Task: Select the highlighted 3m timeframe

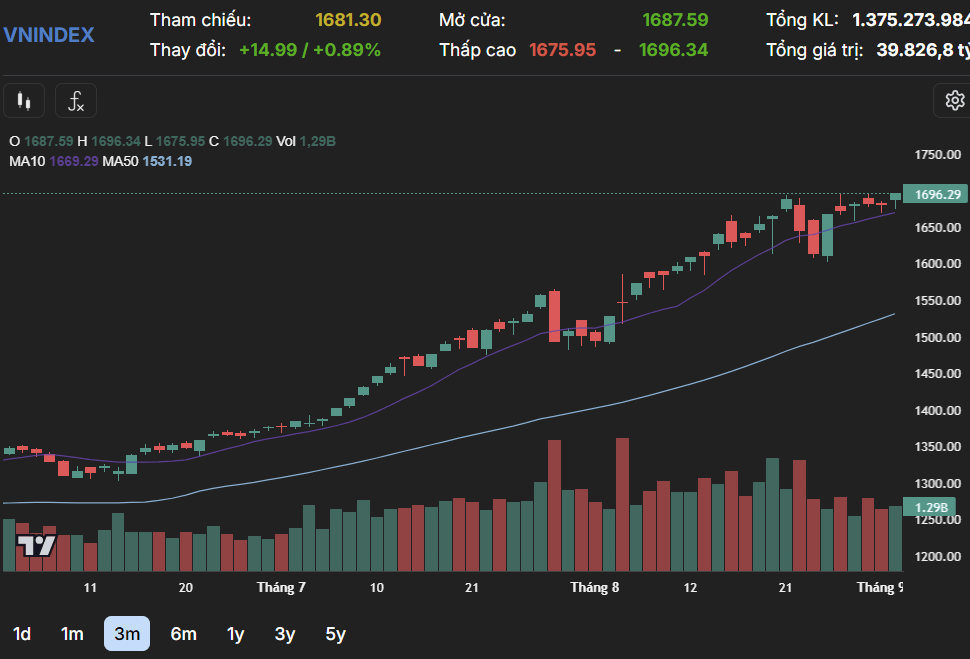Action: click(127, 634)
